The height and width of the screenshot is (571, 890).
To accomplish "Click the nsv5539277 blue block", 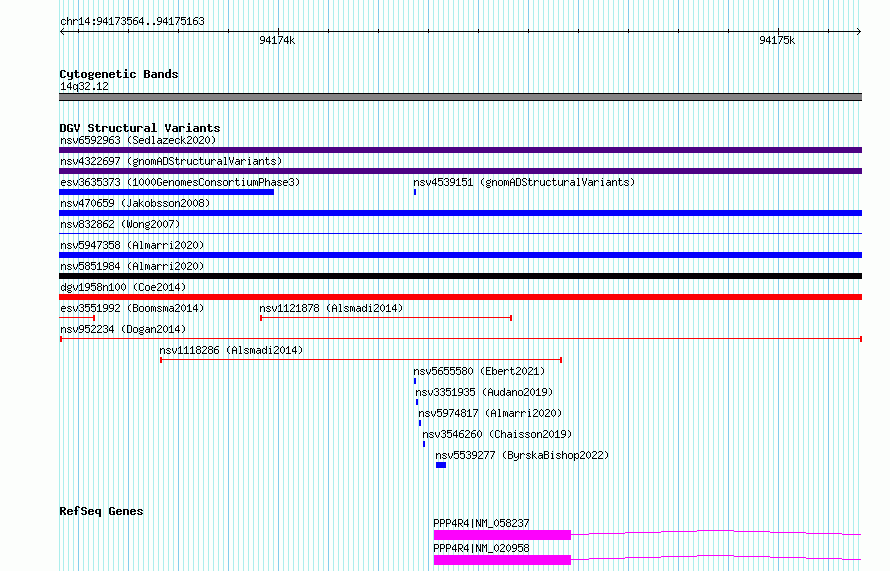I will coord(441,465).
